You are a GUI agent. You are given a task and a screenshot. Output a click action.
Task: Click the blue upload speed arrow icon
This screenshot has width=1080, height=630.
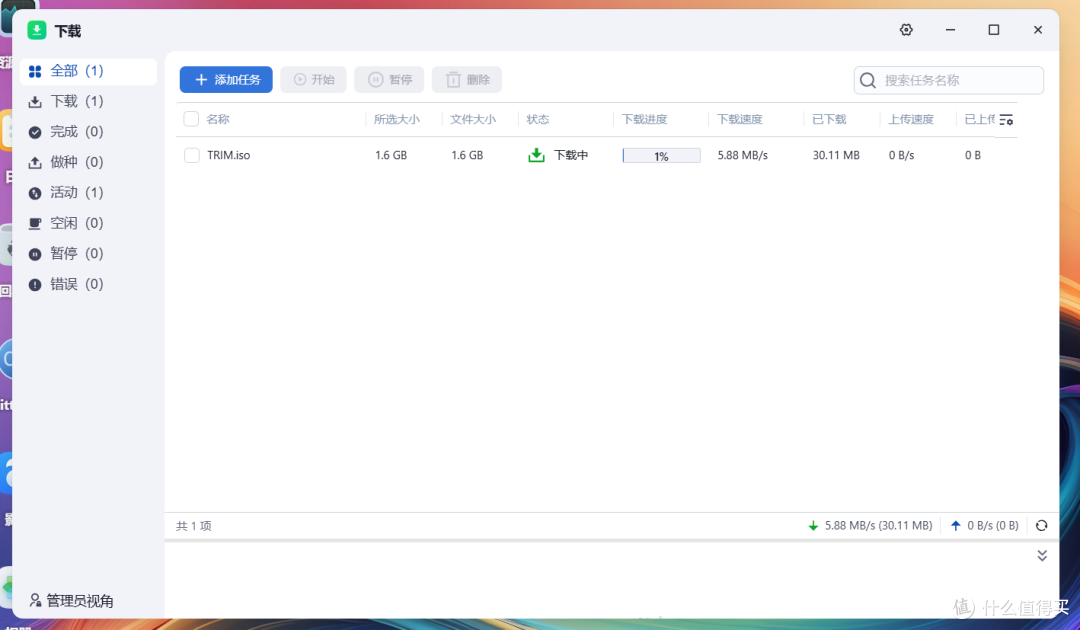955,525
